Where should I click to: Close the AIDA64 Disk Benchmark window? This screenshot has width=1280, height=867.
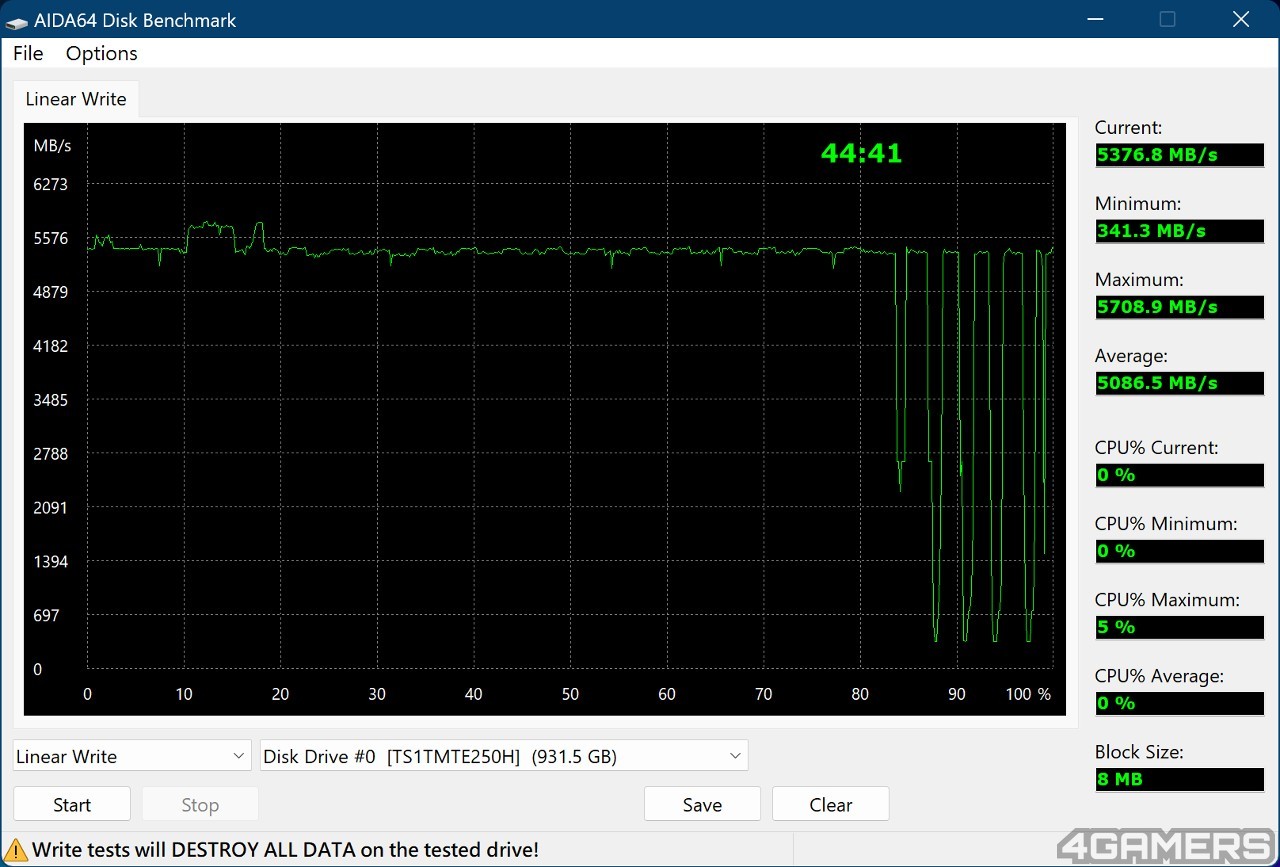point(1241,19)
